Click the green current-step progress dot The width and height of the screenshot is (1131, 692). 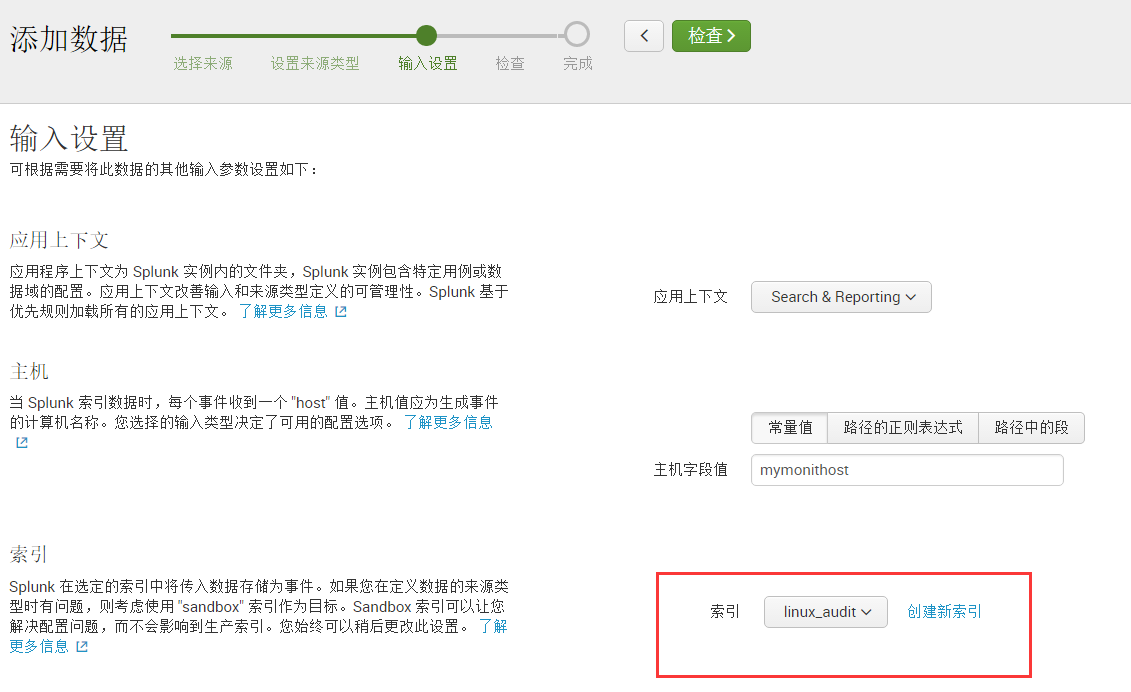coord(426,35)
